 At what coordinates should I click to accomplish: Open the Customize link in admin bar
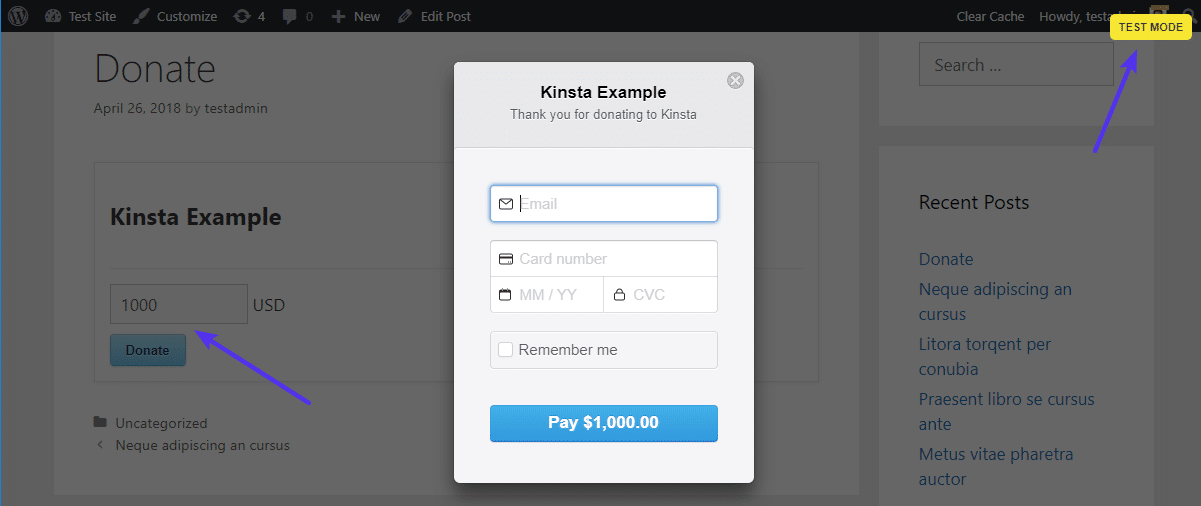175,16
